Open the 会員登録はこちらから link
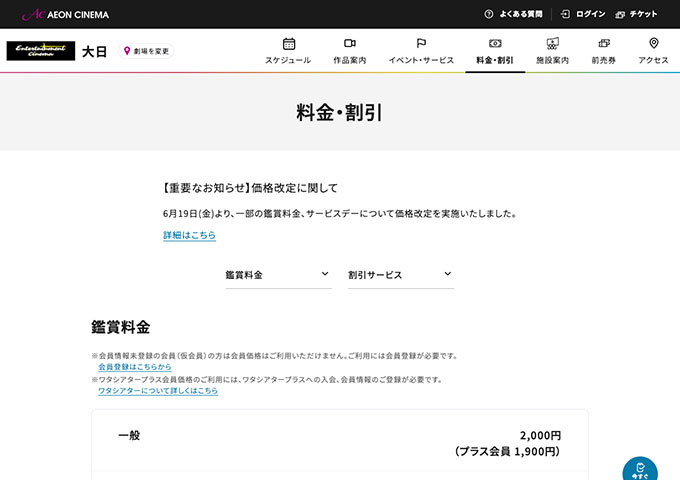The image size is (680, 480). (x=135, y=367)
